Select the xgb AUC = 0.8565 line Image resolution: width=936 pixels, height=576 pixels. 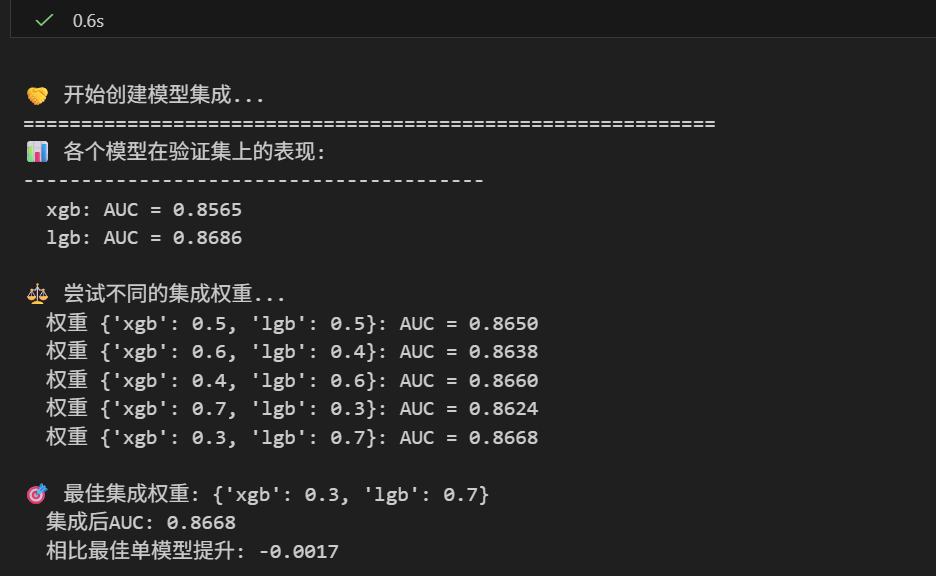coord(144,210)
